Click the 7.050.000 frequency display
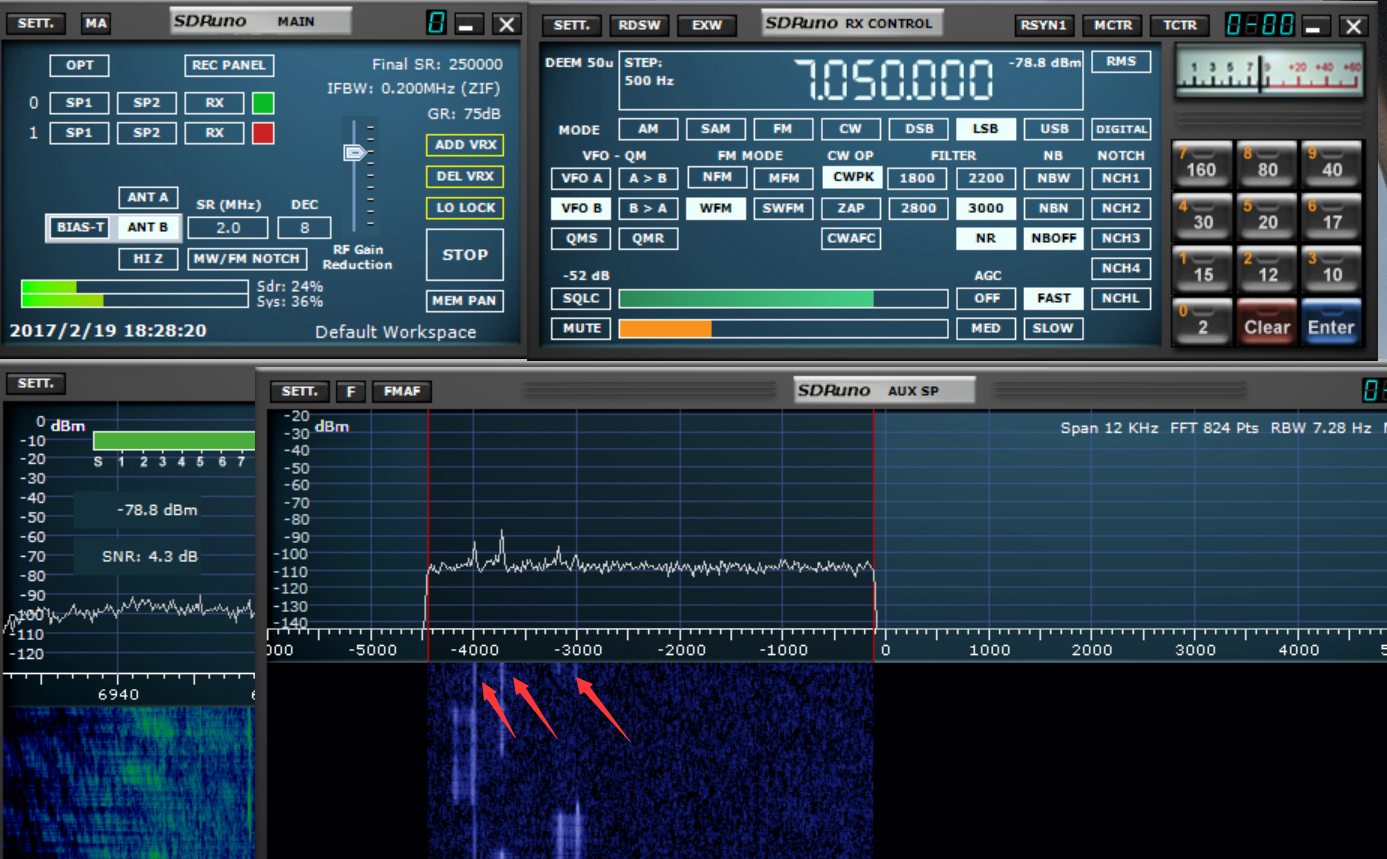The height and width of the screenshot is (859, 1387). click(900, 80)
